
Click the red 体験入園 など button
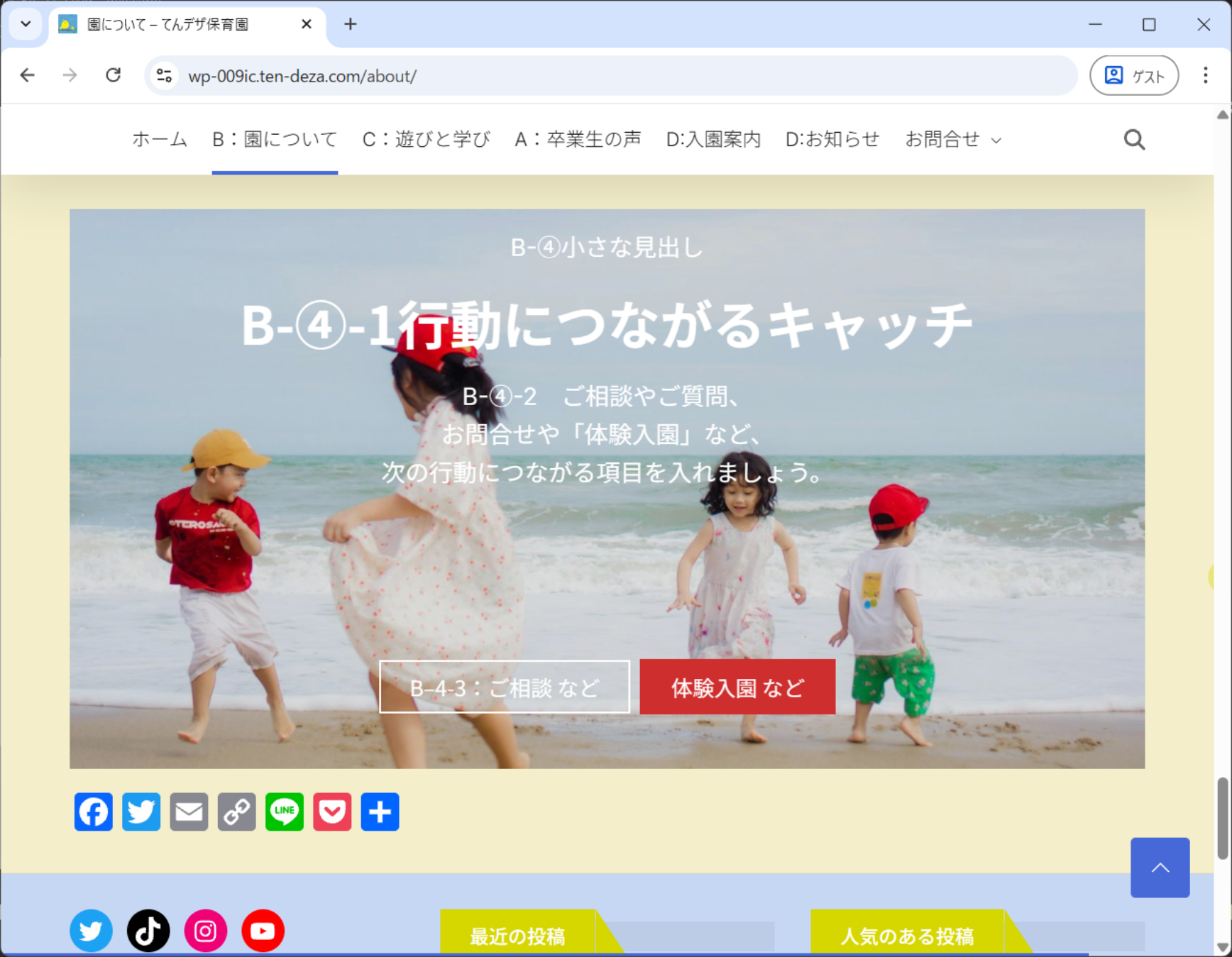[x=737, y=687]
